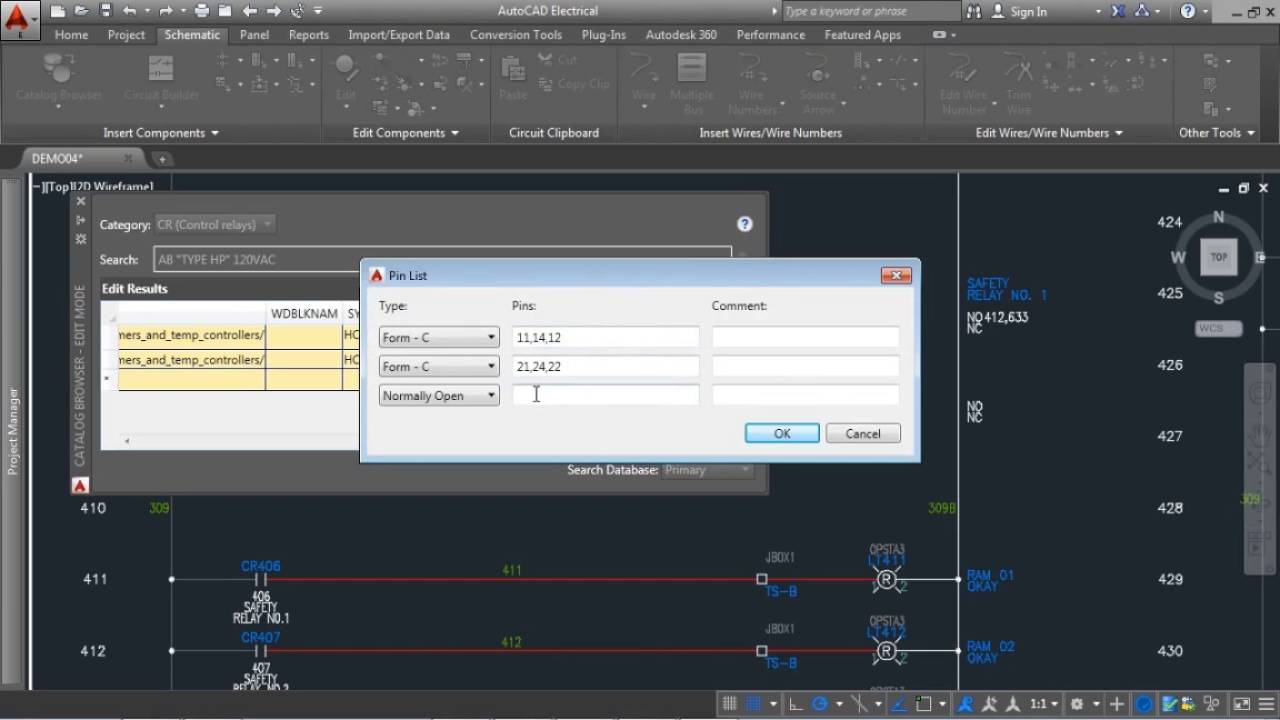
Task: Click the new drawing tab plus button
Action: [161, 158]
